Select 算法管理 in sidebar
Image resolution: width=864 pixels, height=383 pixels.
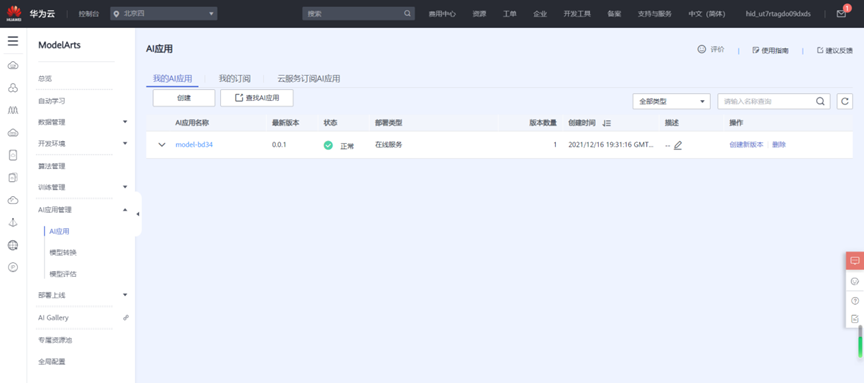tap(52, 166)
